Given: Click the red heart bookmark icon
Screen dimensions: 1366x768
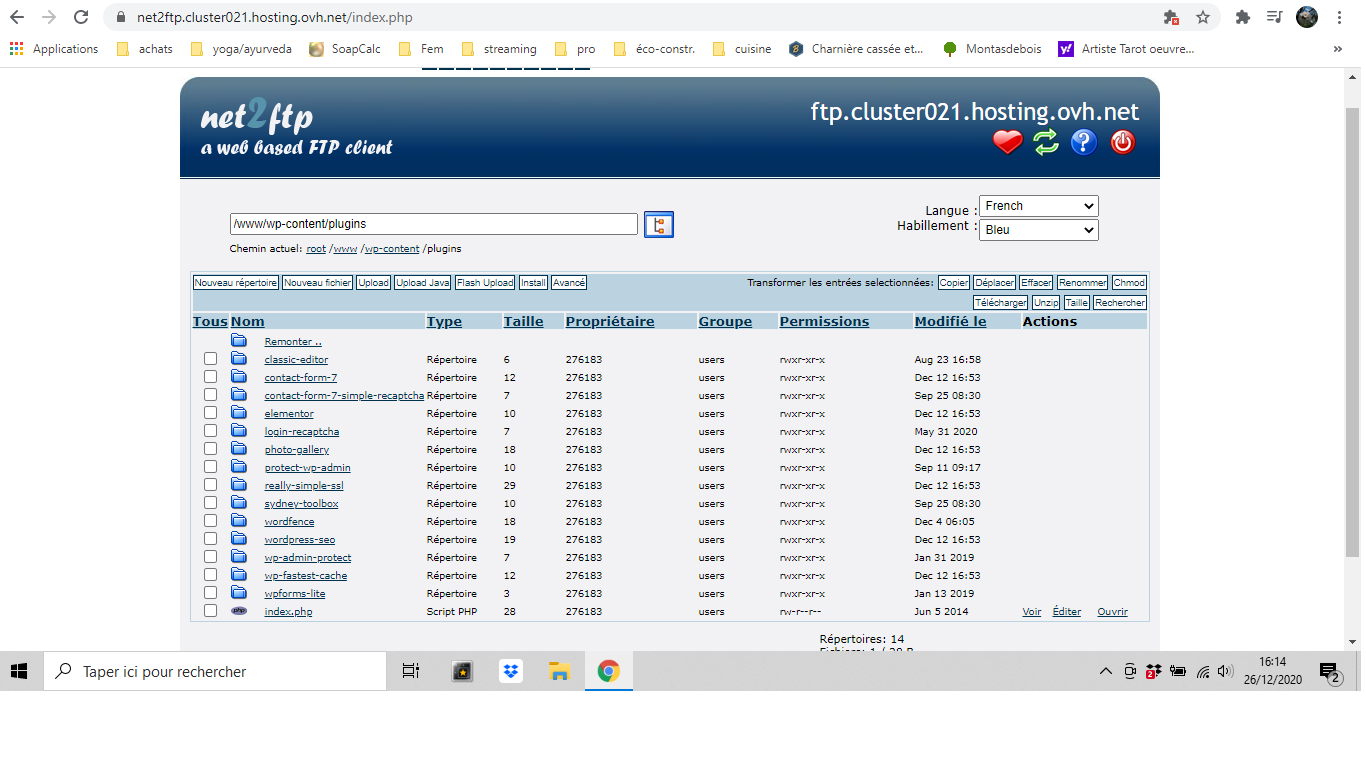Looking at the screenshot, I should (1007, 143).
